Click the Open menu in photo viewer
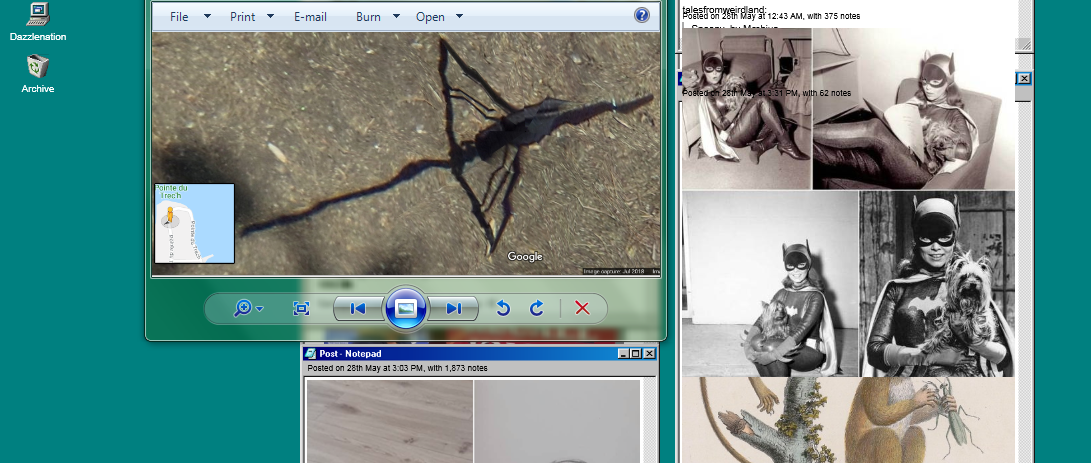 click(x=430, y=17)
